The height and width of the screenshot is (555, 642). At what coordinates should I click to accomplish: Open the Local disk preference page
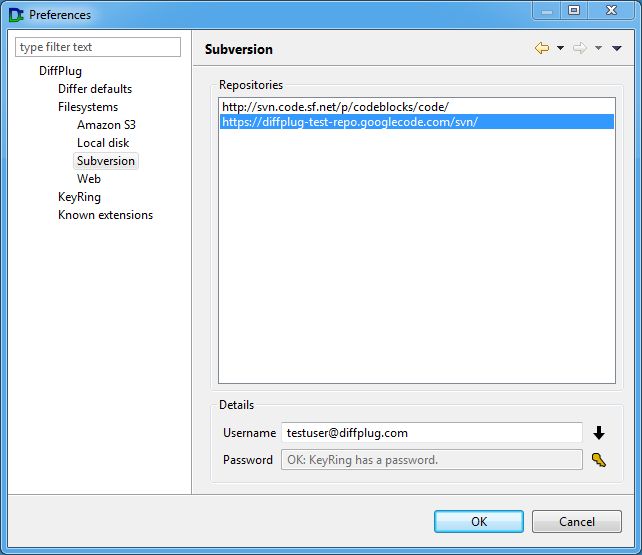[x=103, y=143]
